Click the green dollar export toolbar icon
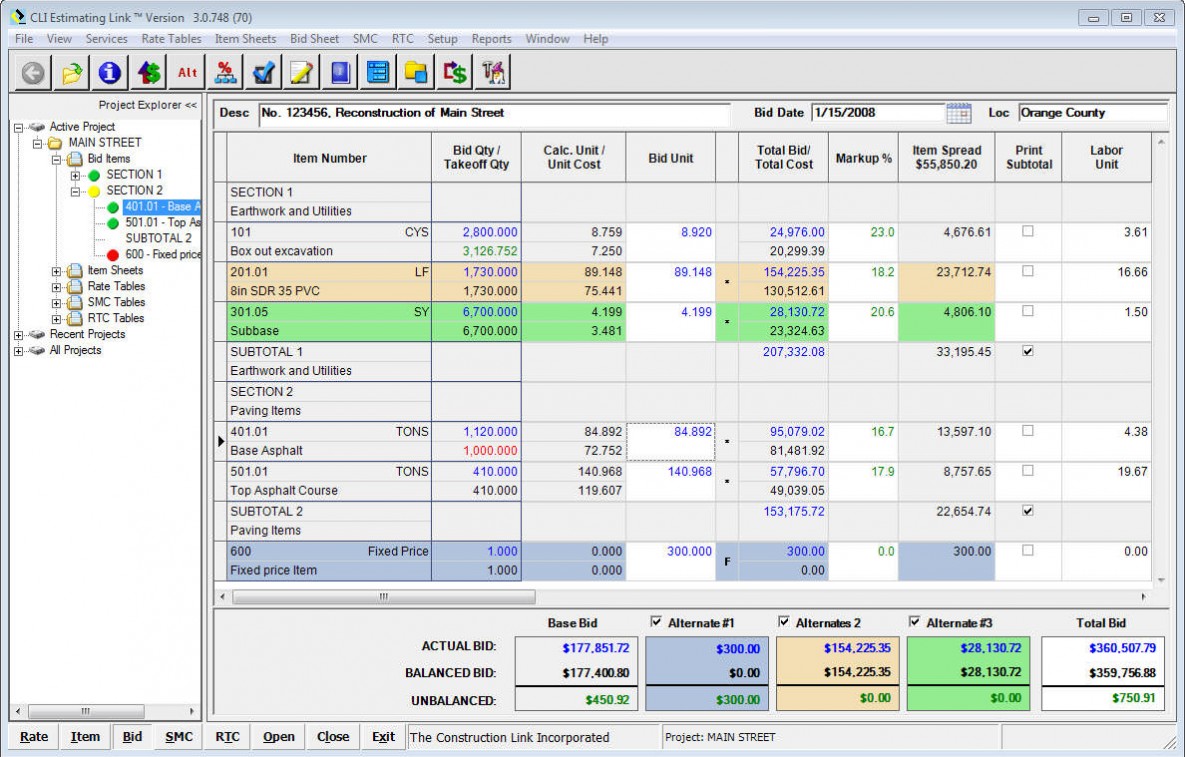The height and width of the screenshot is (757, 1185). click(x=455, y=73)
